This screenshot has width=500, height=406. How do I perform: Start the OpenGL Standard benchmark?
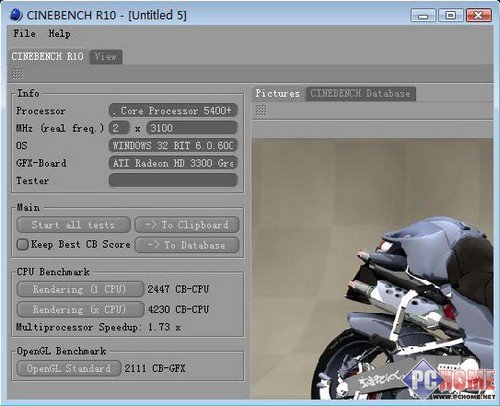tap(69, 368)
